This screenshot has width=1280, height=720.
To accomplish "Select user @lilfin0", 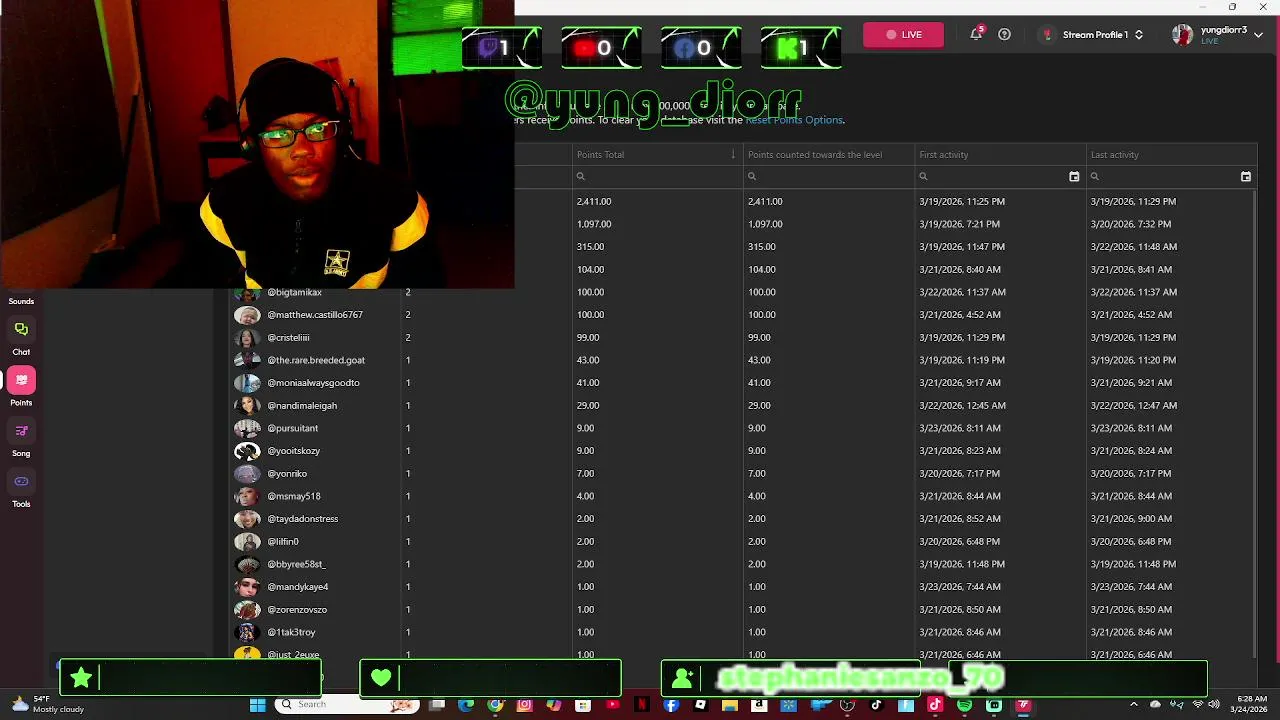I will point(283,542).
